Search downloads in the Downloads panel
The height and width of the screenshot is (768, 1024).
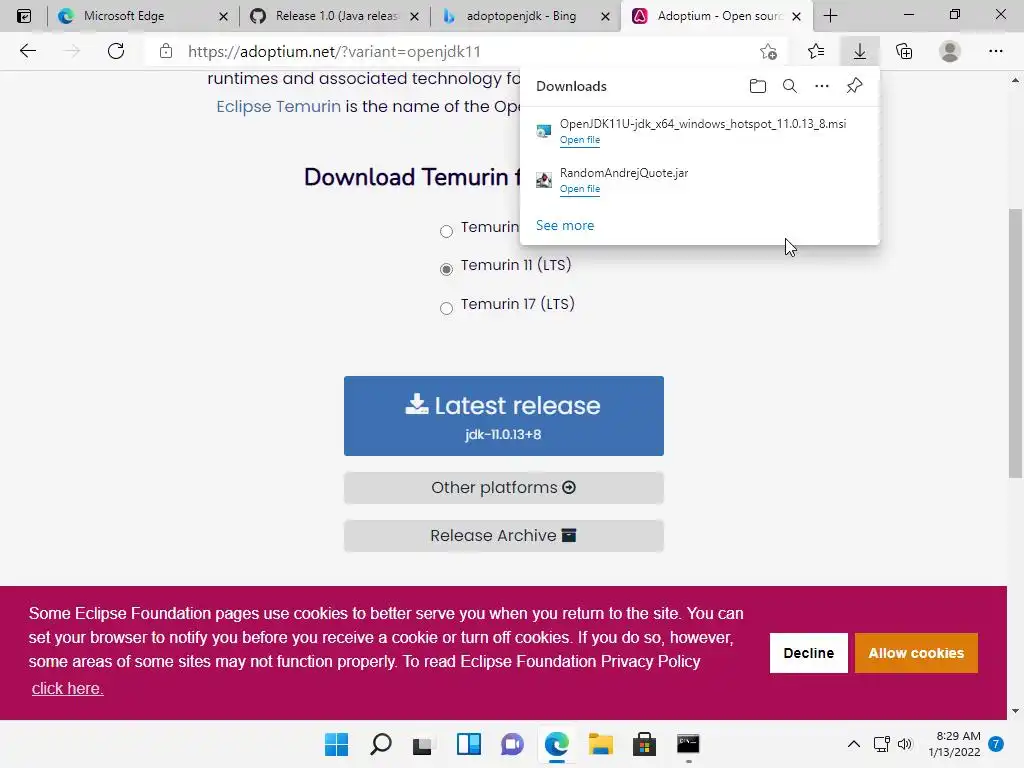point(790,86)
